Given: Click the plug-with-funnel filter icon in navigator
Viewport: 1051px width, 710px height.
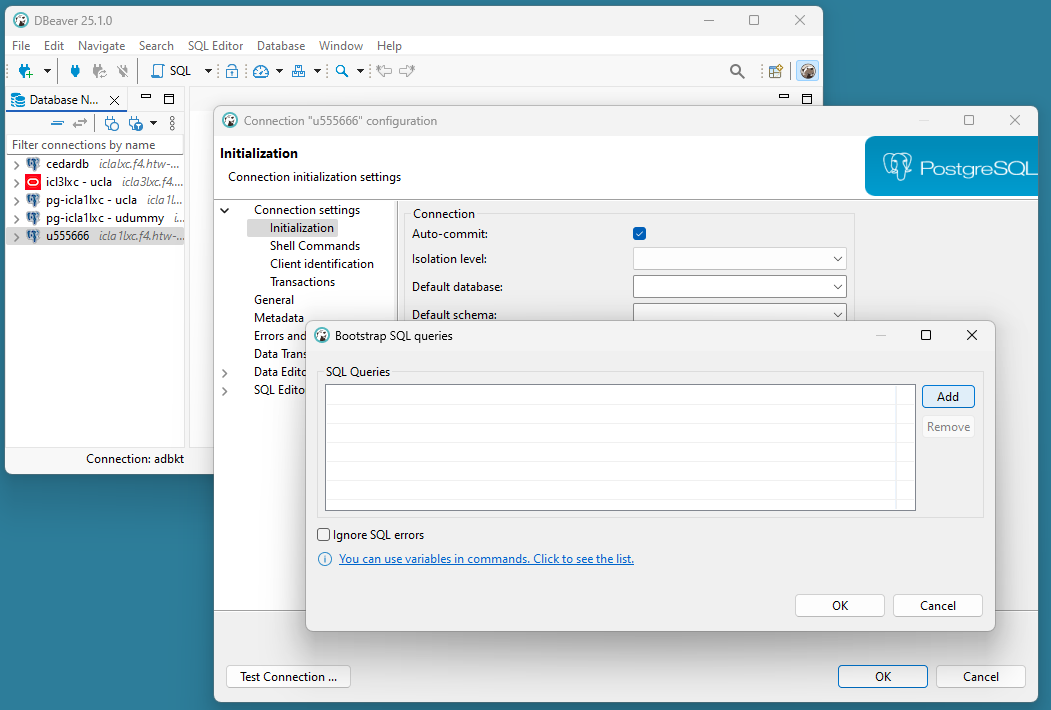Looking at the screenshot, I should tap(135, 123).
